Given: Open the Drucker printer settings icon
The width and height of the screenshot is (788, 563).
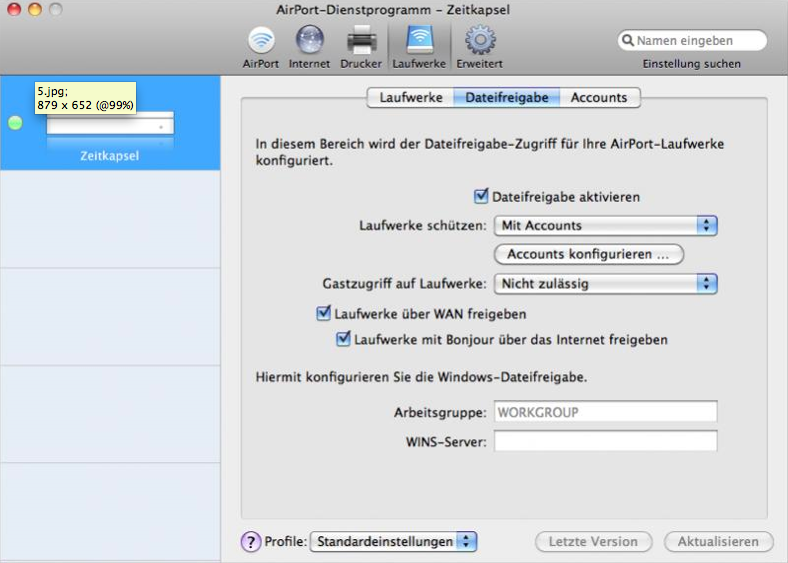Looking at the screenshot, I should 361,42.
